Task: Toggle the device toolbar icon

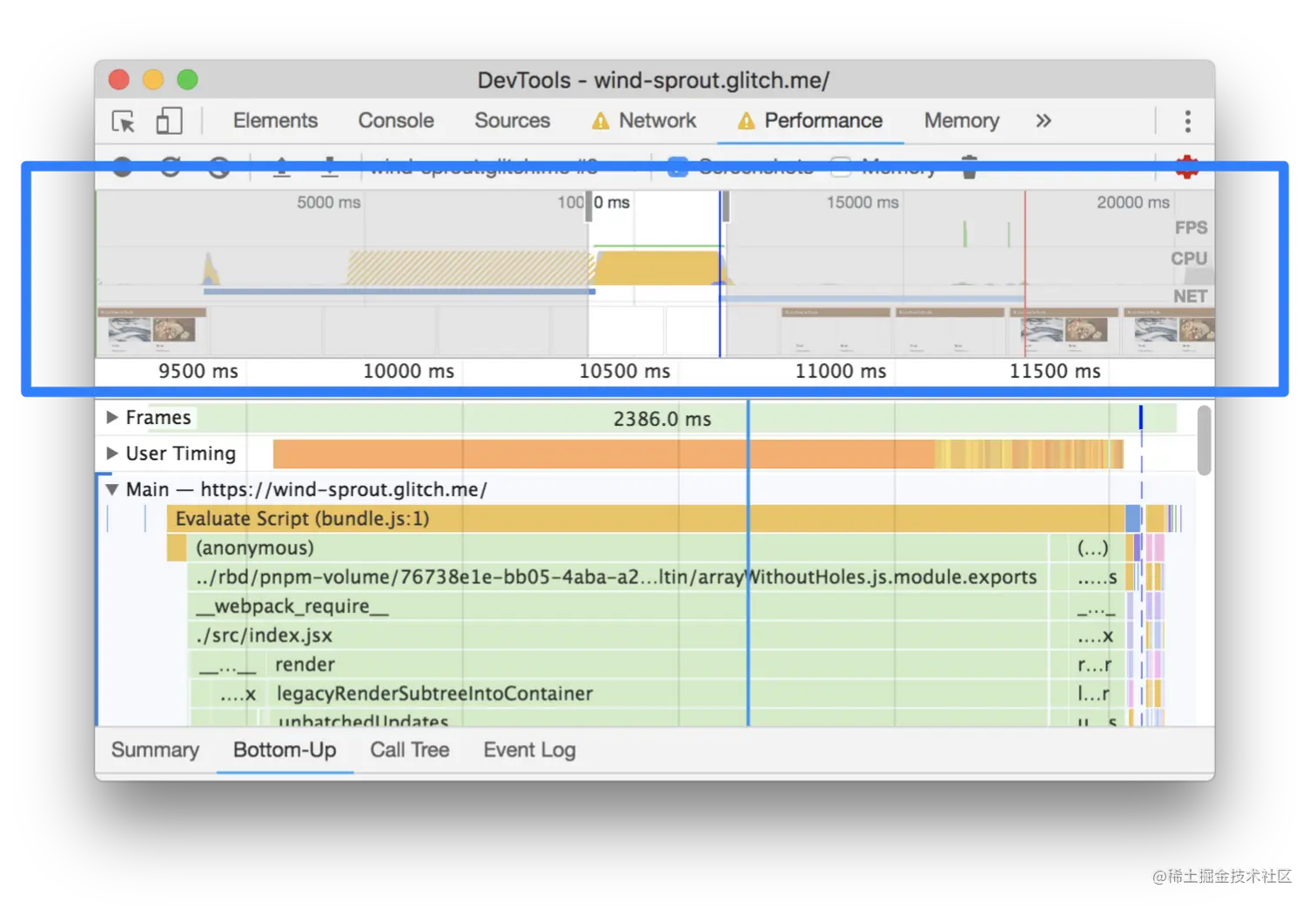Action: (169, 121)
